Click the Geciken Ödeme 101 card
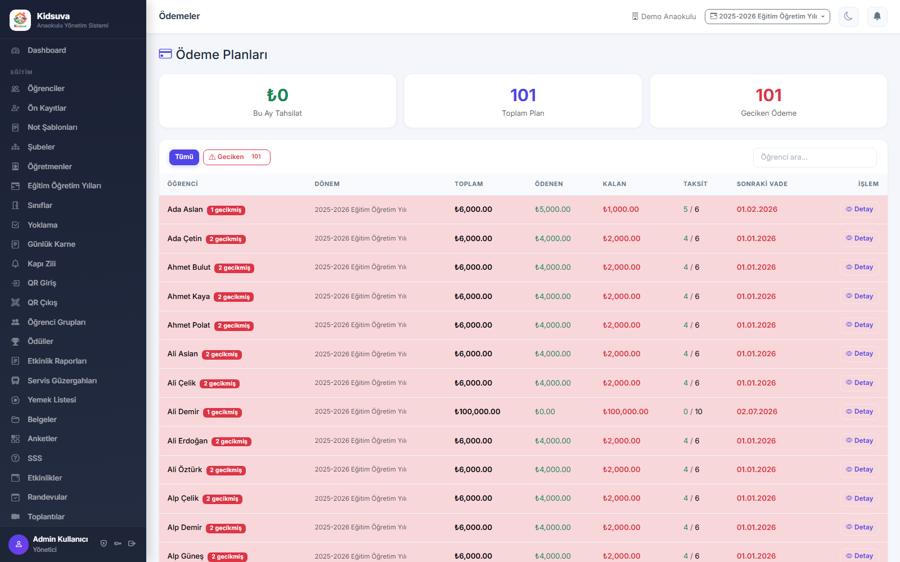Screen dimensions: 900x562 [x=768, y=101]
